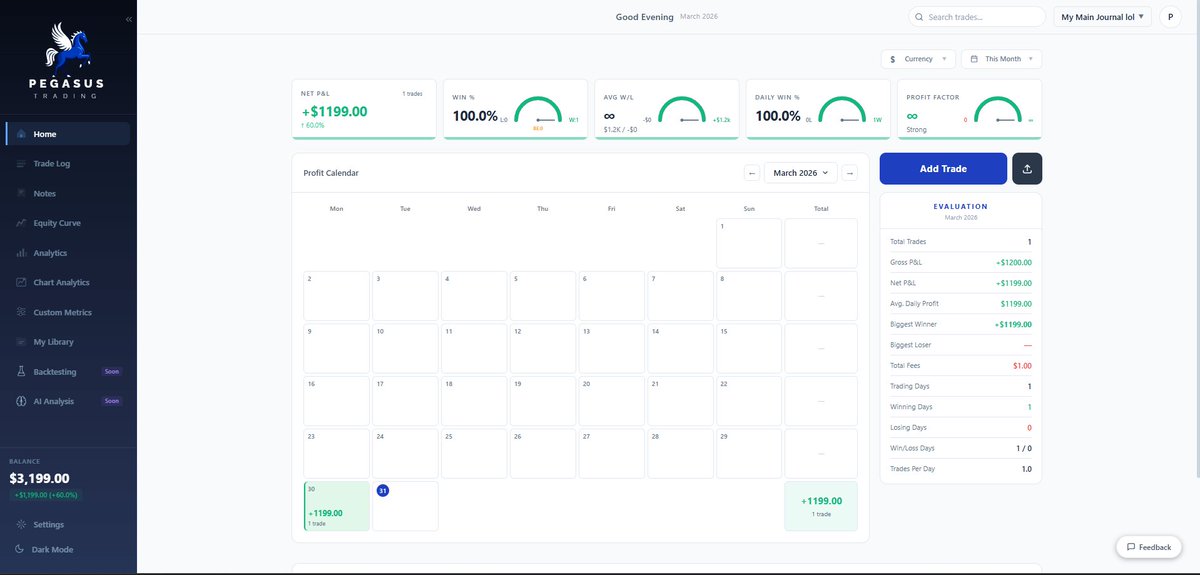The width and height of the screenshot is (1200, 575).
Task: Click the Evaluation panel heading
Action: click(960, 207)
